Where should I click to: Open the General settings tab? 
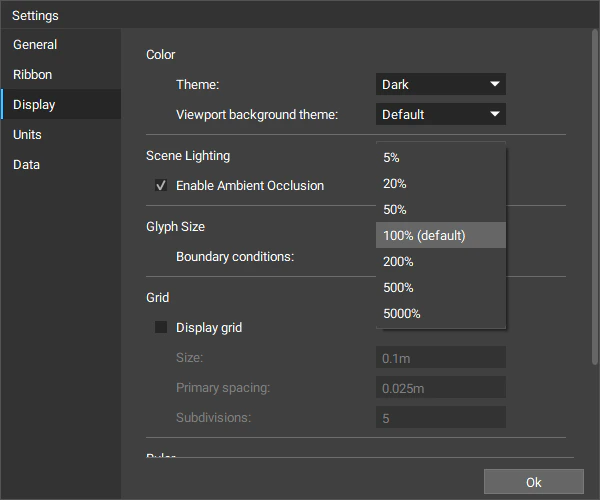point(61,44)
